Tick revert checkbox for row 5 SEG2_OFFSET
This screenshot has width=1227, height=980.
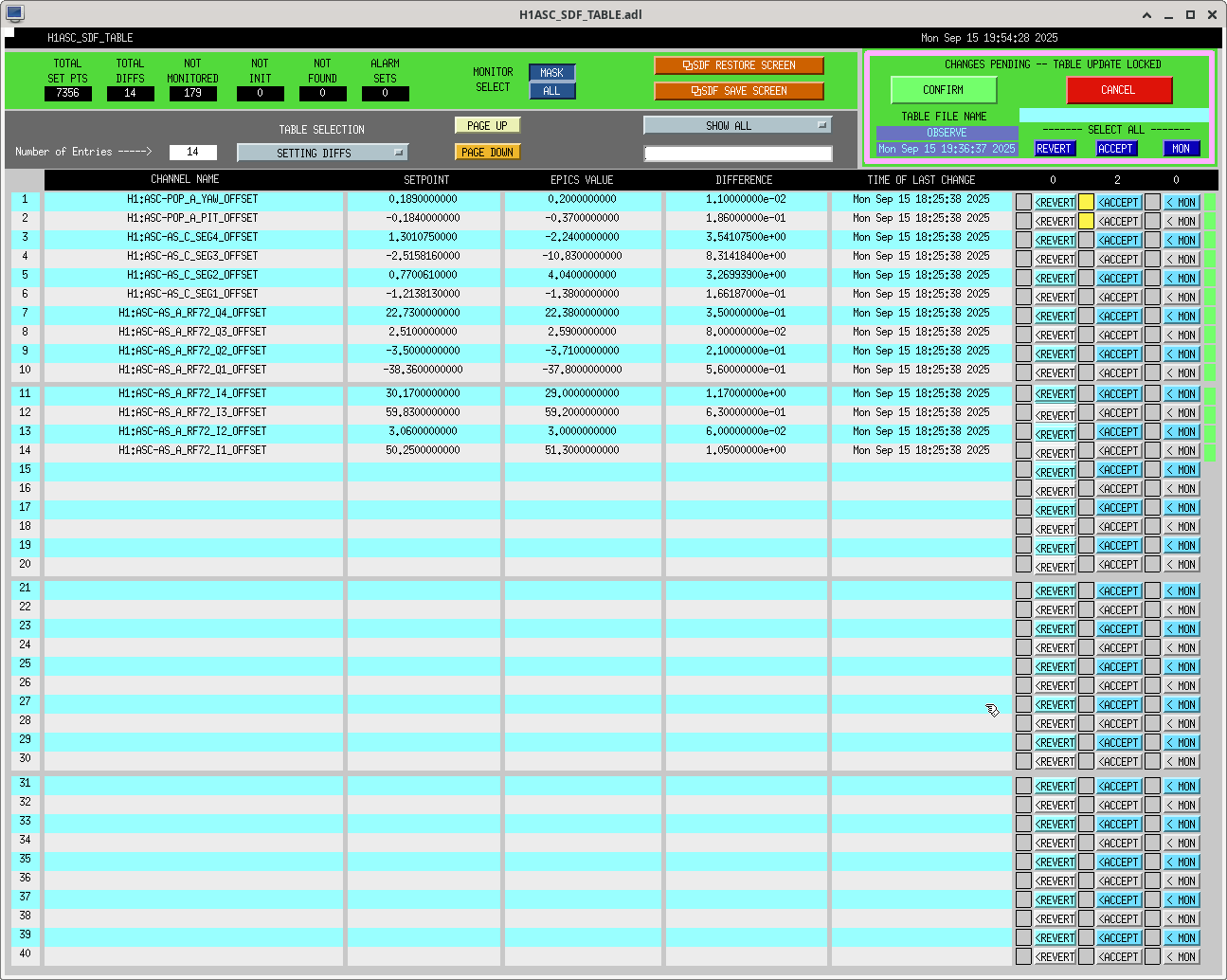pyautogui.click(x=1023, y=278)
